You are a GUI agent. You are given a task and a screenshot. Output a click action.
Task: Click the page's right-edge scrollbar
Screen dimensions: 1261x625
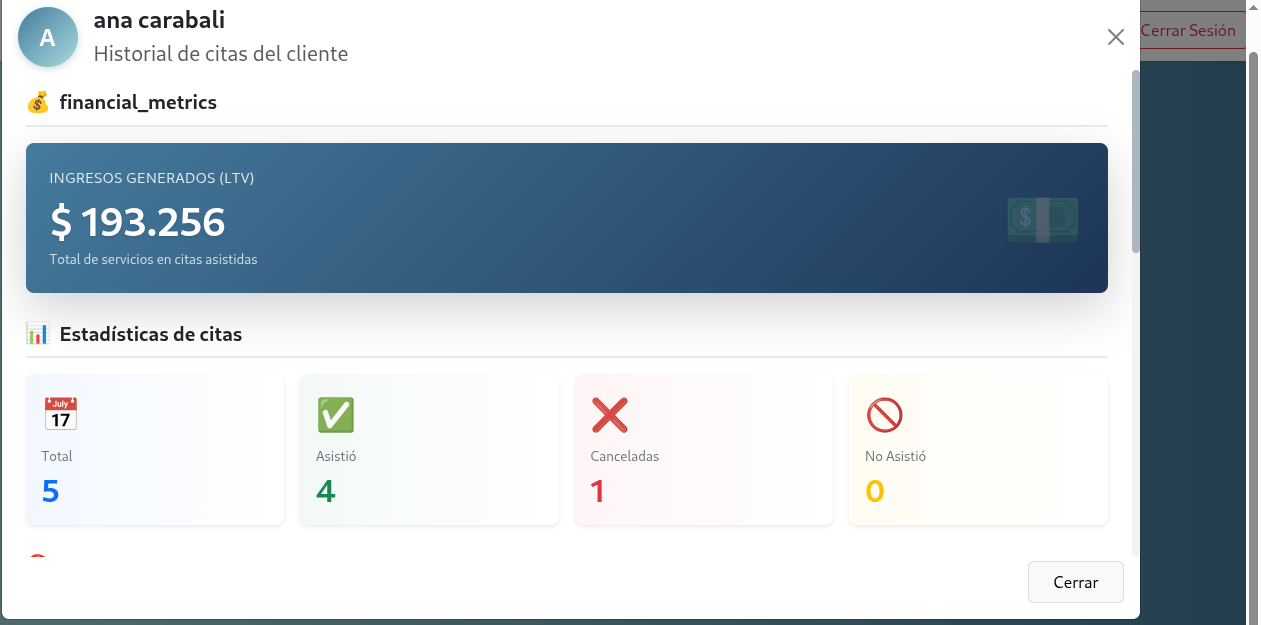[1254, 300]
